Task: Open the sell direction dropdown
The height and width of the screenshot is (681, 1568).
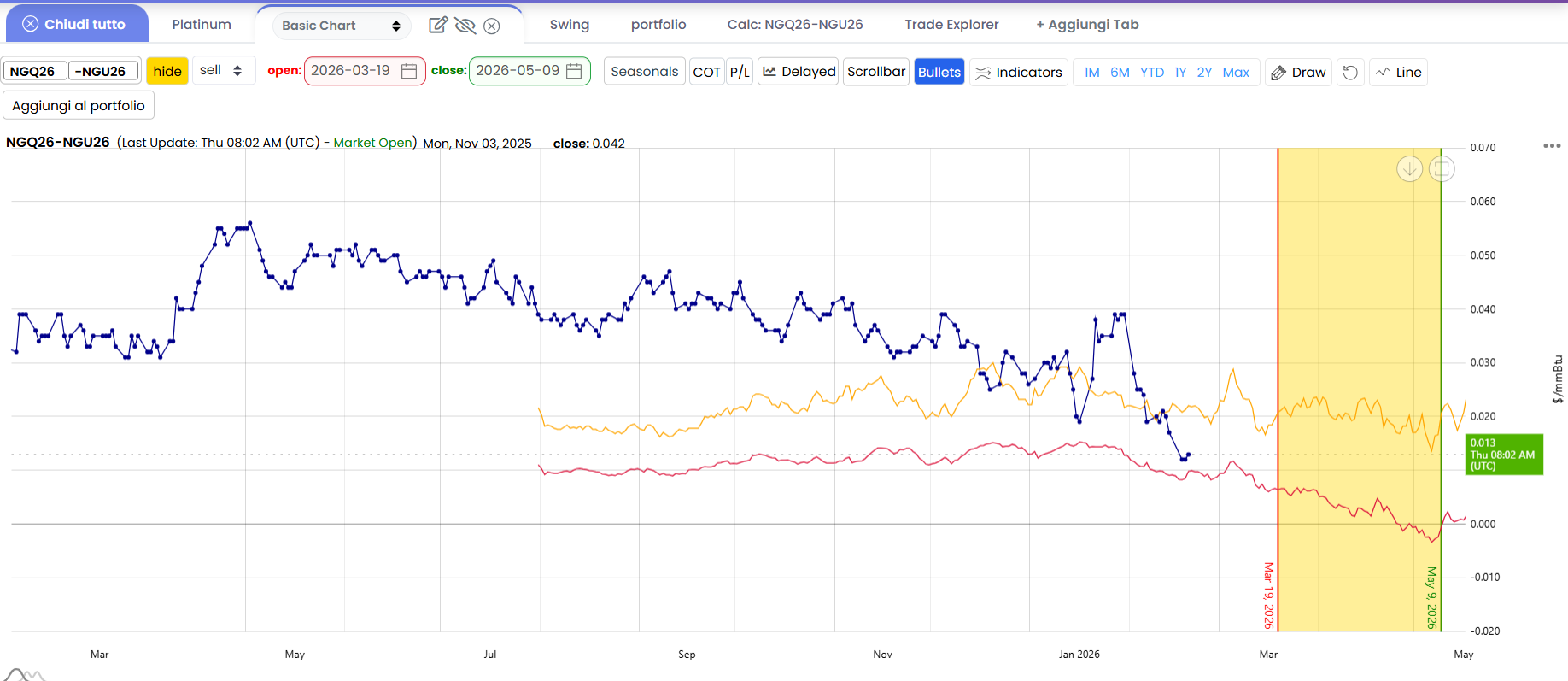Action: (221, 71)
